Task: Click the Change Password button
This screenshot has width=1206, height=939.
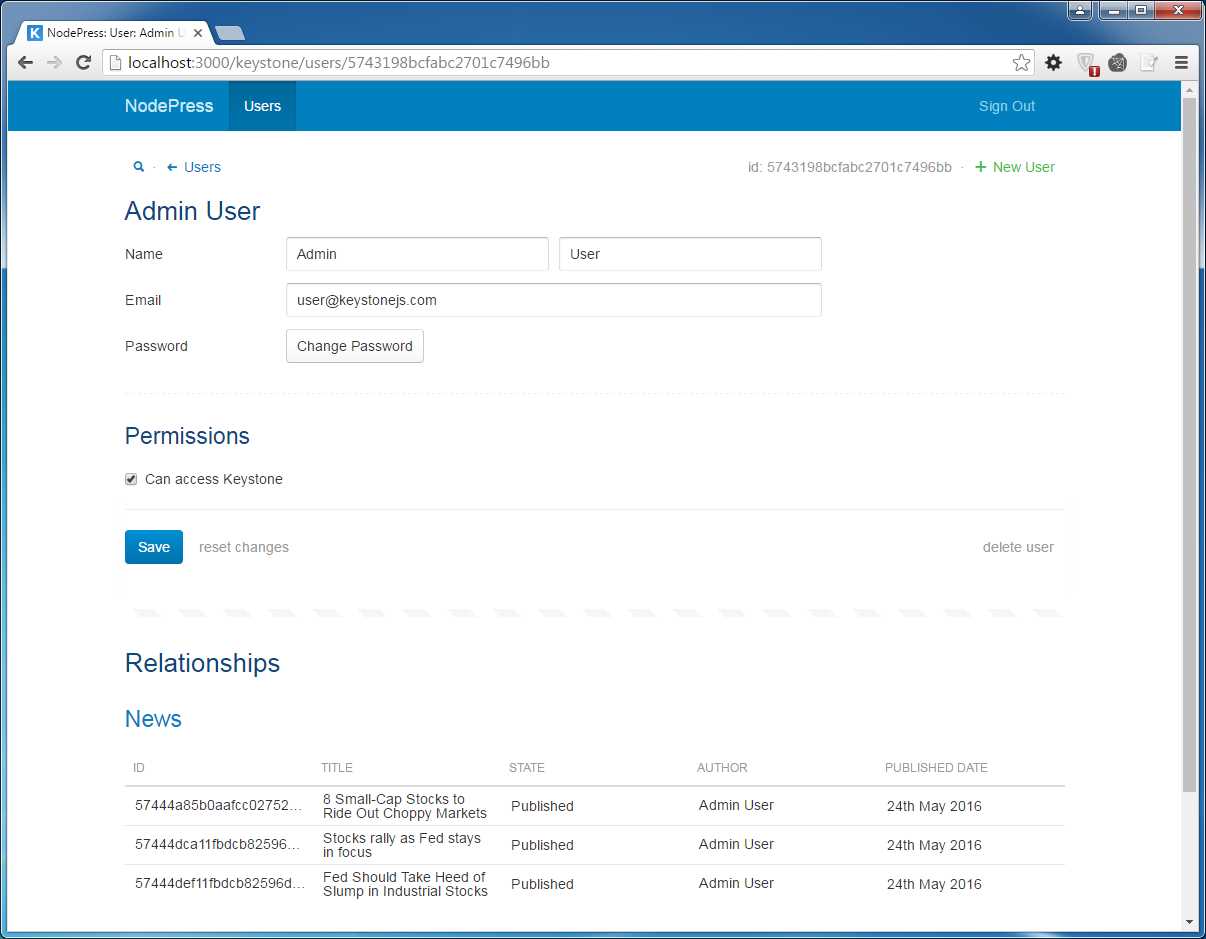Action: coord(355,346)
